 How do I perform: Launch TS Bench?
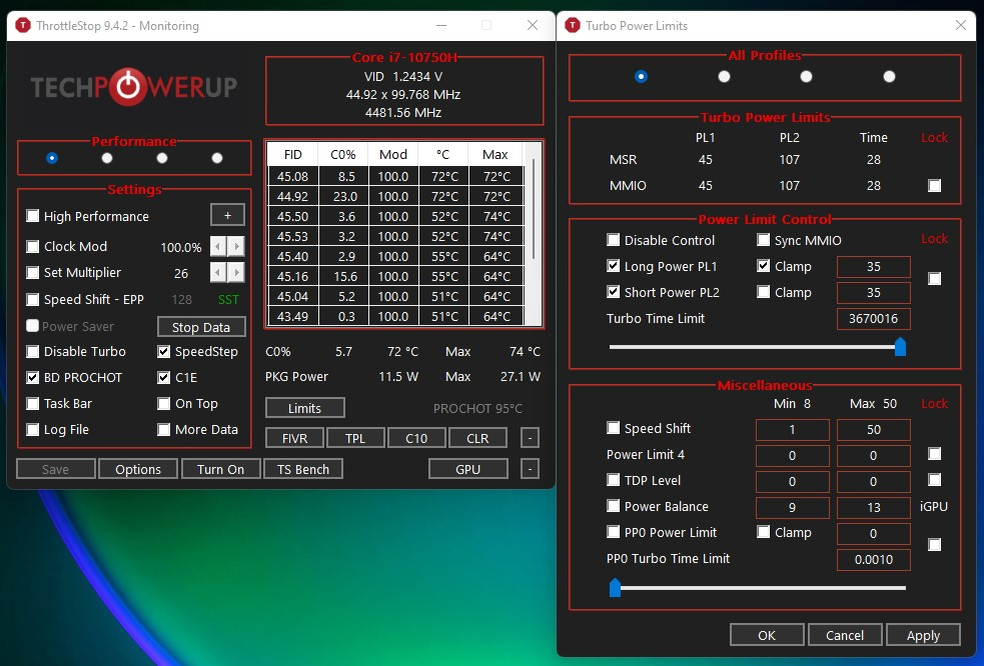[x=303, y=469]
